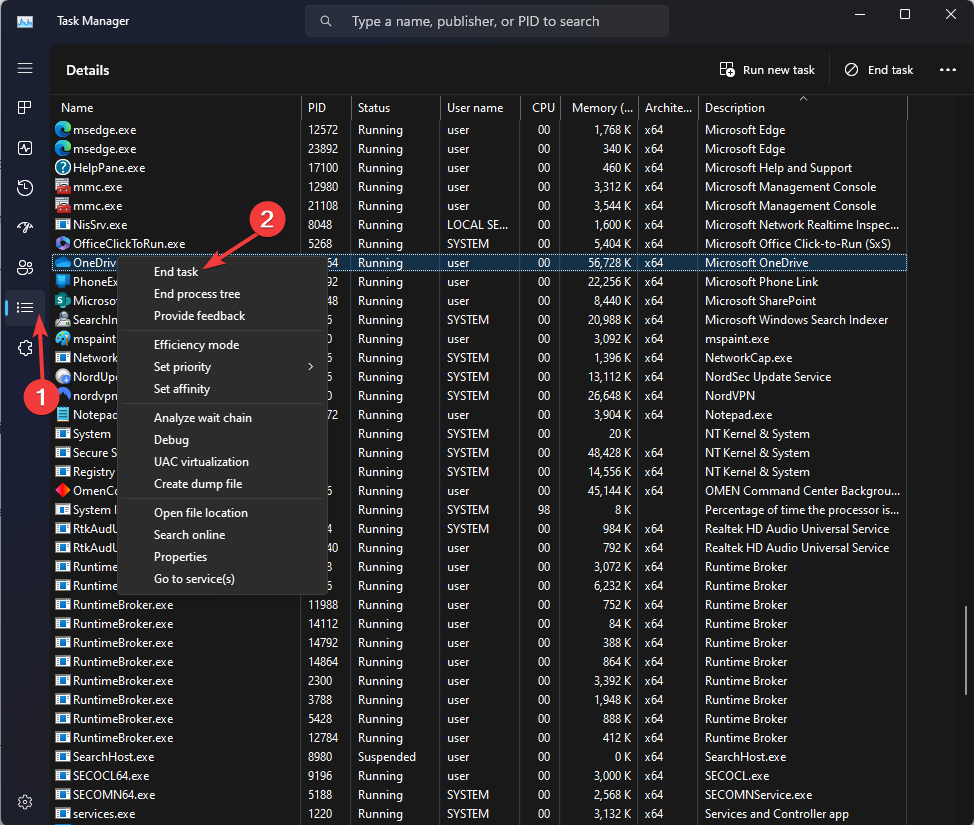Open the Startup apps page in sidebar
974x825 pixels.
point(25,227)
